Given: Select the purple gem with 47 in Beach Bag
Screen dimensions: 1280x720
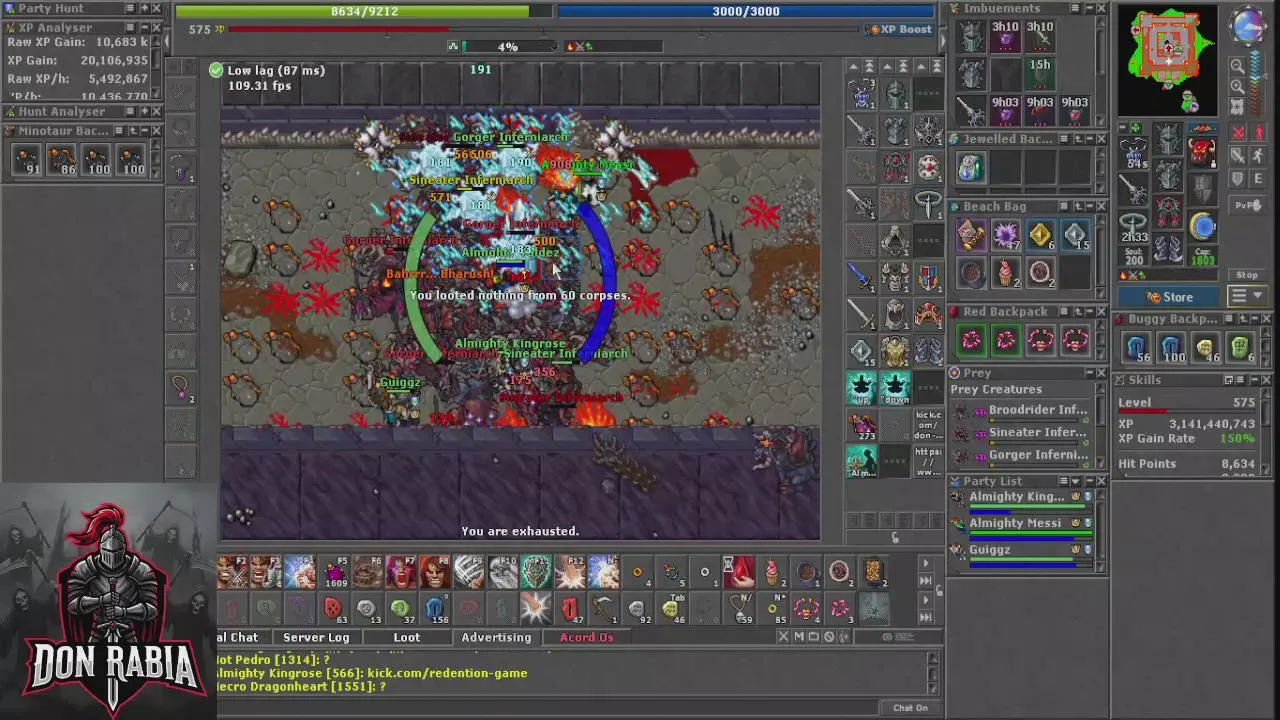Looking at the screenshot, I should click(x=1005, y=237).
